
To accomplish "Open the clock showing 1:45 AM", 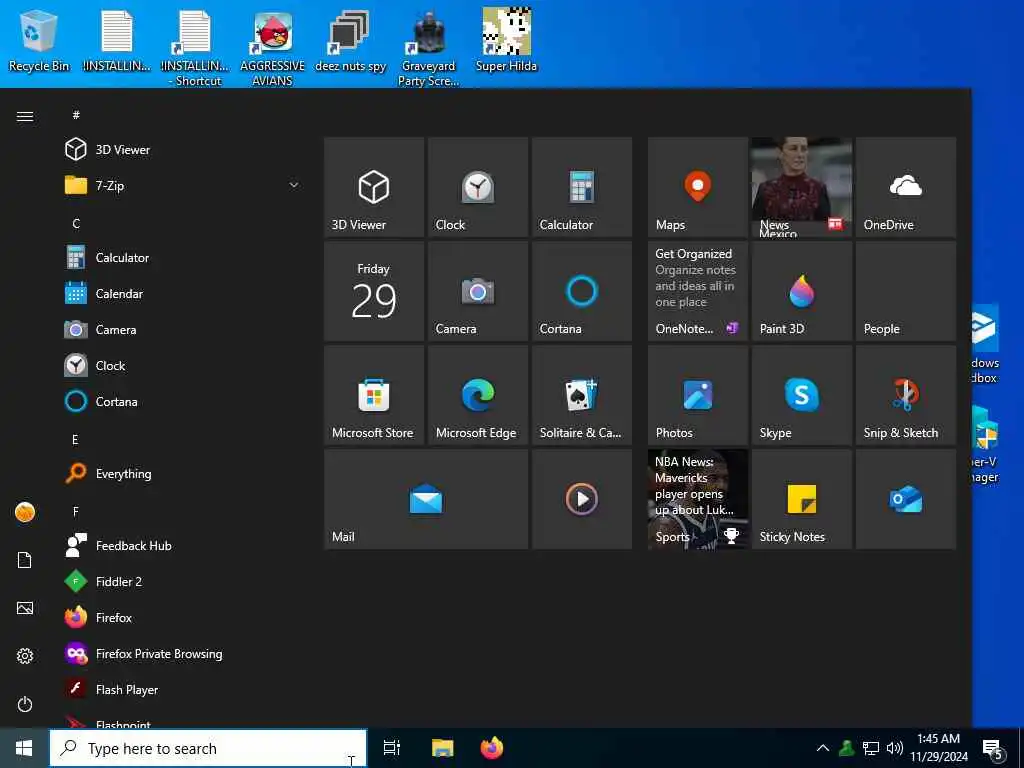I will [x=939, y=748].
